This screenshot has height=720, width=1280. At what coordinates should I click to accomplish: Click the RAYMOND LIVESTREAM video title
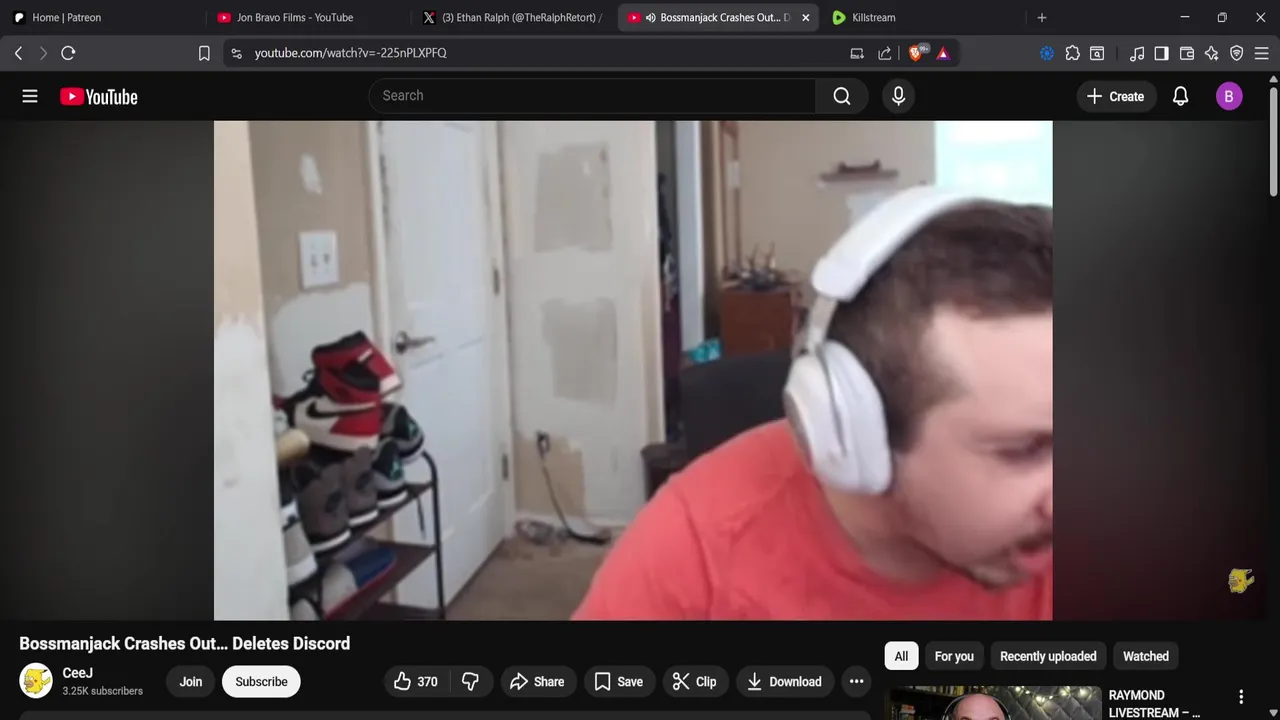[x=1154, y=703]
